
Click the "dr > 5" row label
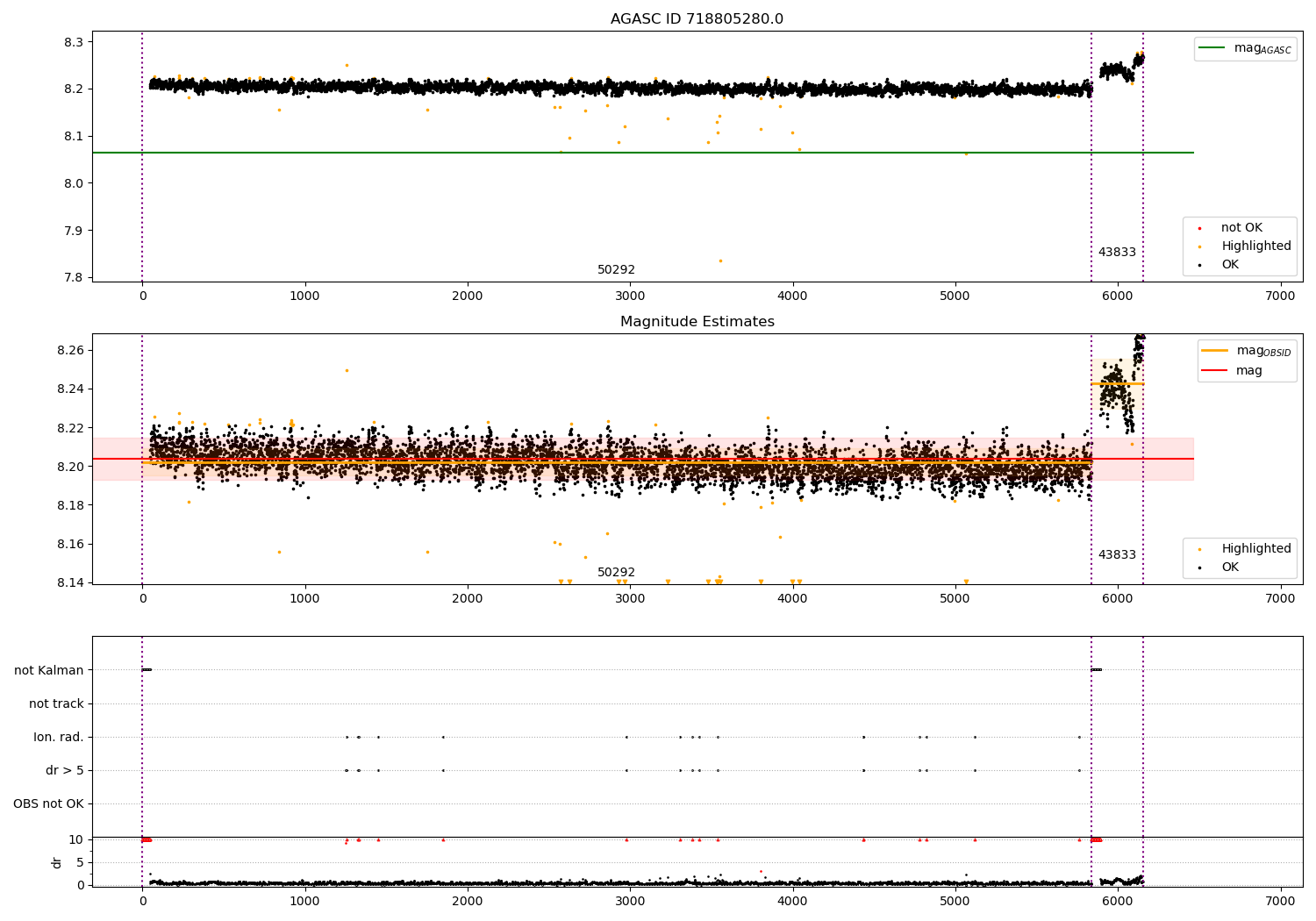(65, 770)
